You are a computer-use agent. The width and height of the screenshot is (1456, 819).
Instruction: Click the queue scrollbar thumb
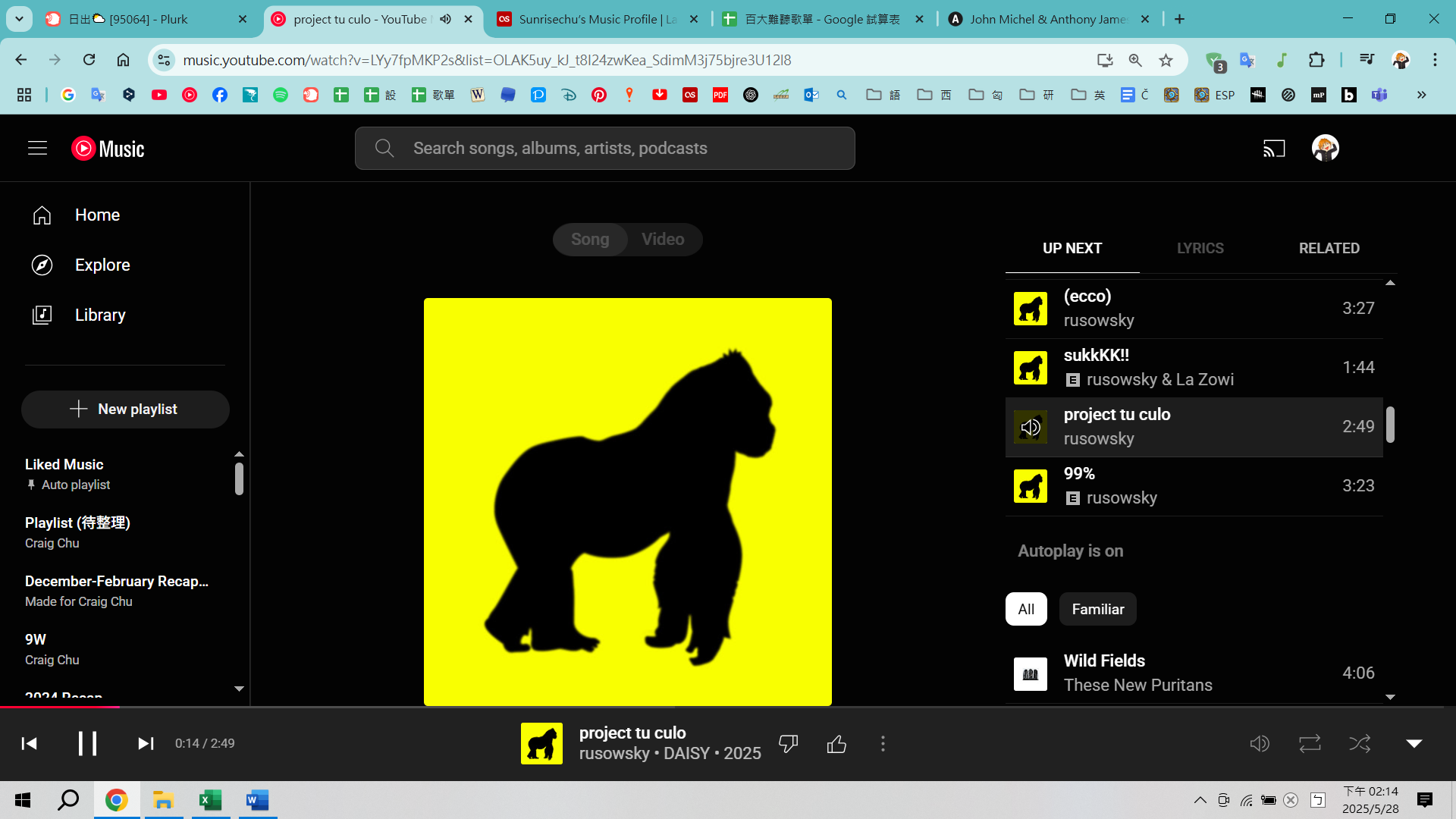click(x=1390, y=425)
